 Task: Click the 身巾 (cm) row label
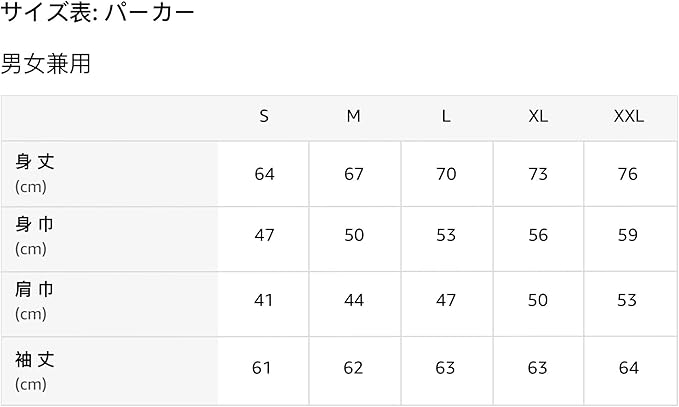[35, 237]
